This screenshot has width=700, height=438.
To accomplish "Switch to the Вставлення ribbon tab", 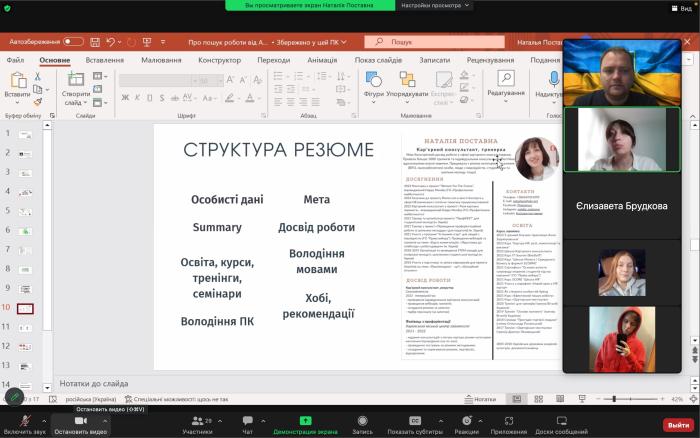I will pyautogui.click(x=105, y=60).
